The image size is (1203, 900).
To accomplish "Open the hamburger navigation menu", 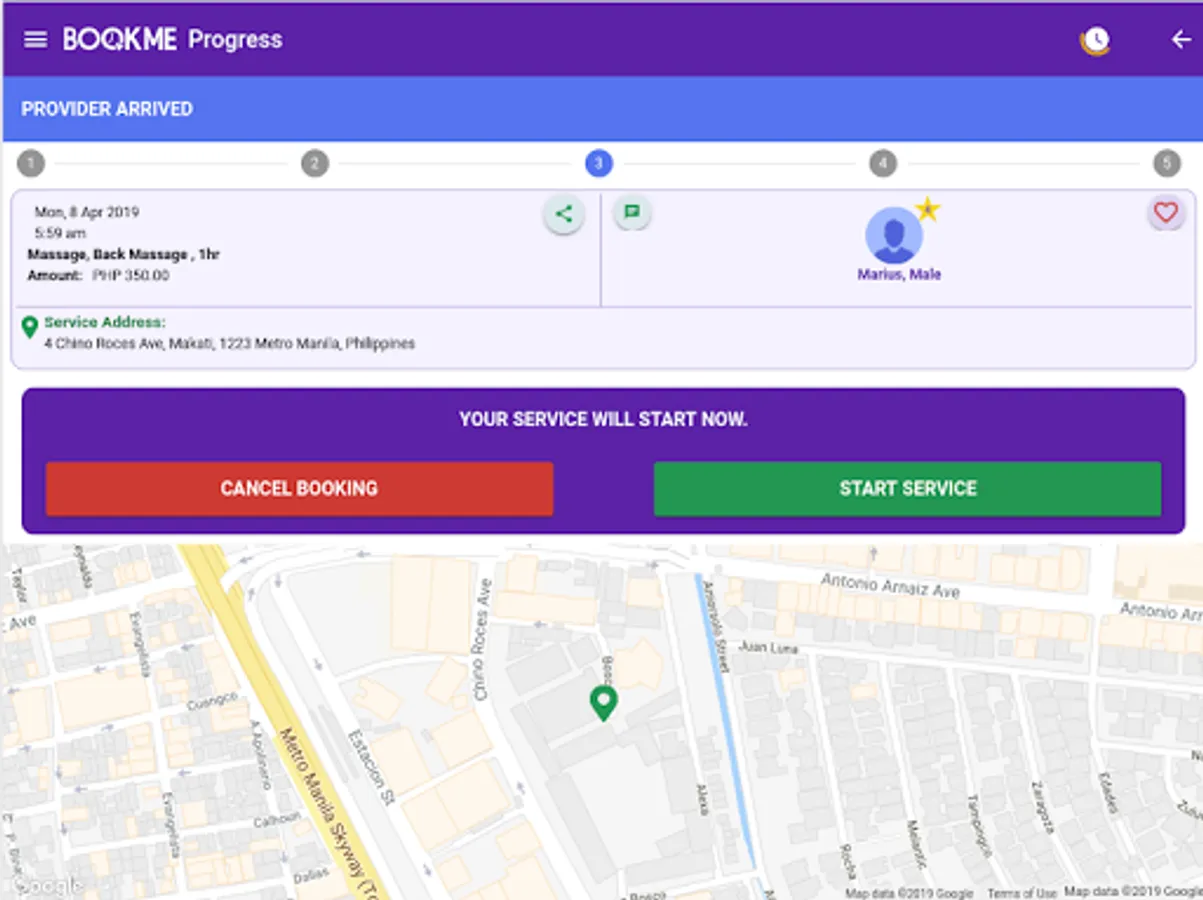I will click(x=36, y=39).
